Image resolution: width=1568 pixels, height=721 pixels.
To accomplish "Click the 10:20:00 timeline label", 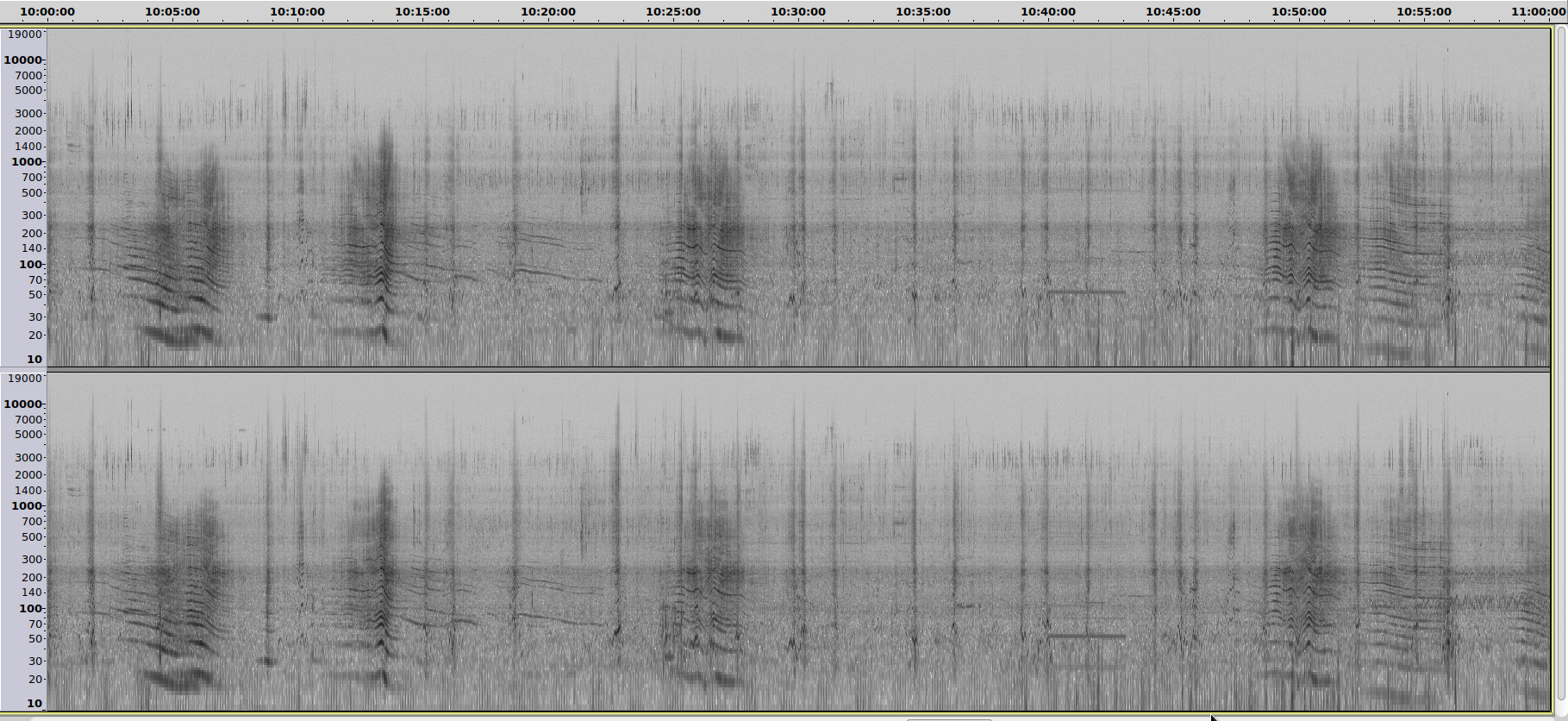I will tap(548, 12).
